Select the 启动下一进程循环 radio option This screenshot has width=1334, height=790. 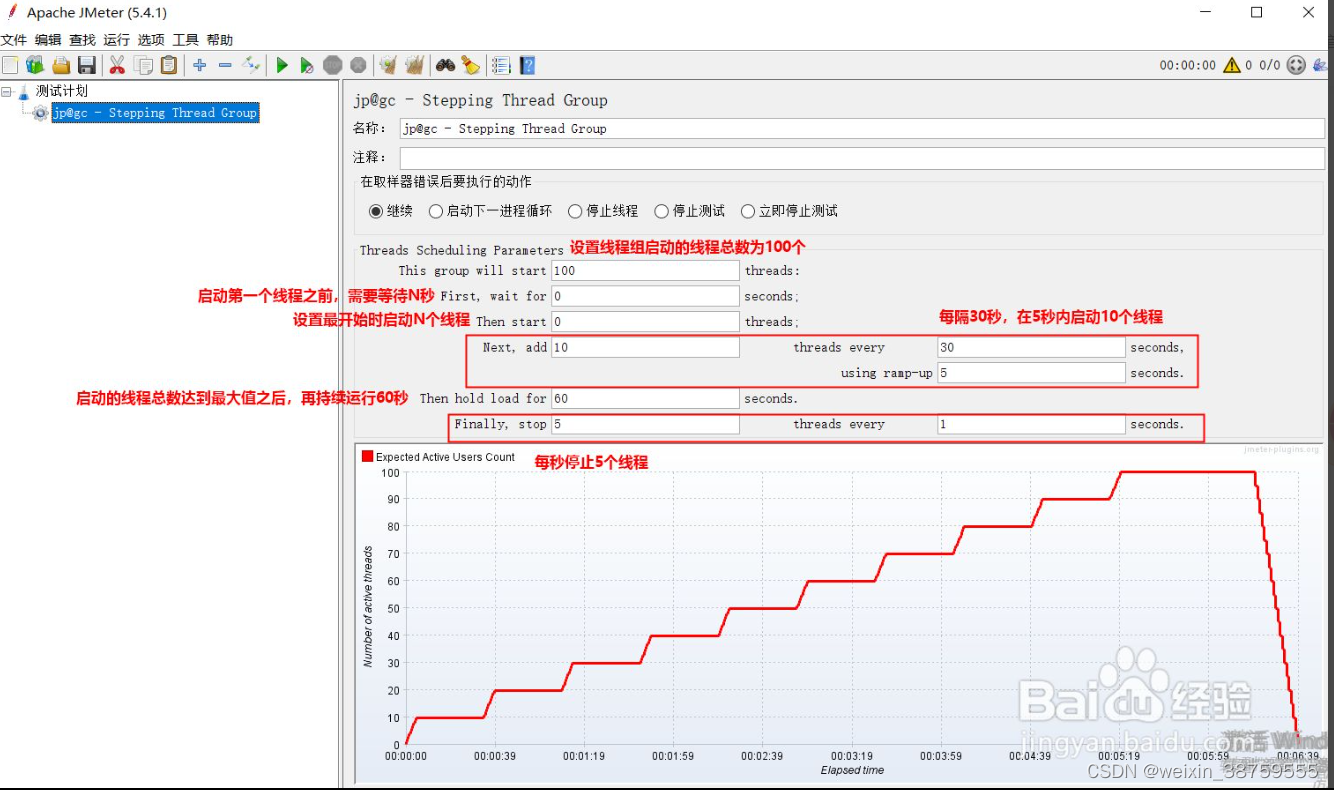pyautogui.click(x=436, y=211)
